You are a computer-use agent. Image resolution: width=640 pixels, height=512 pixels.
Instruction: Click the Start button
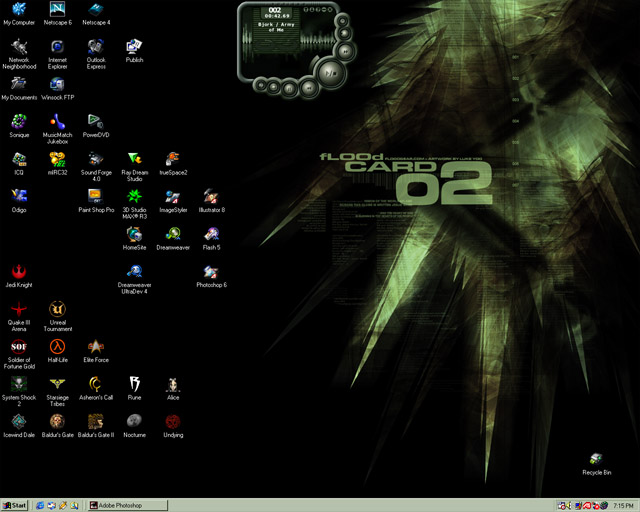tap(15, 505)
